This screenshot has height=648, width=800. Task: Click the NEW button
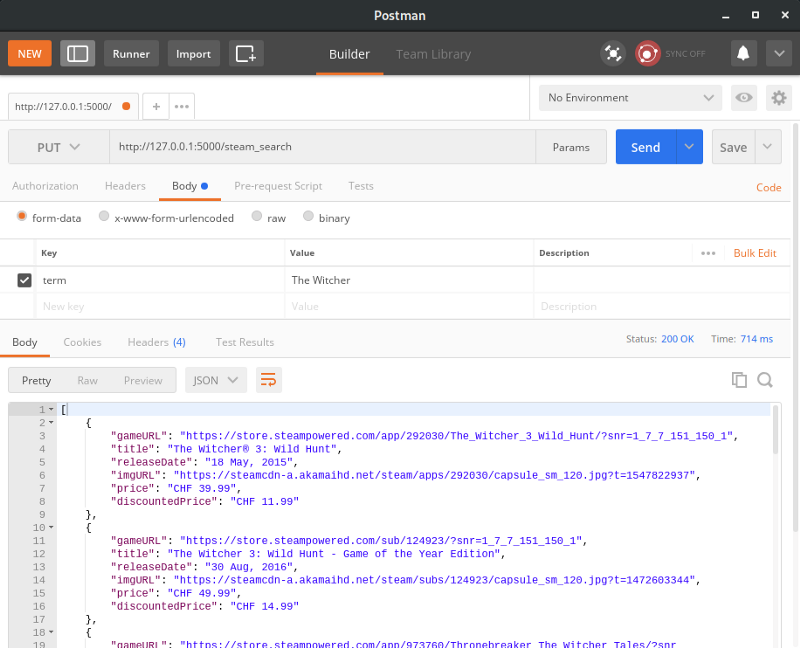coord(30,54)
